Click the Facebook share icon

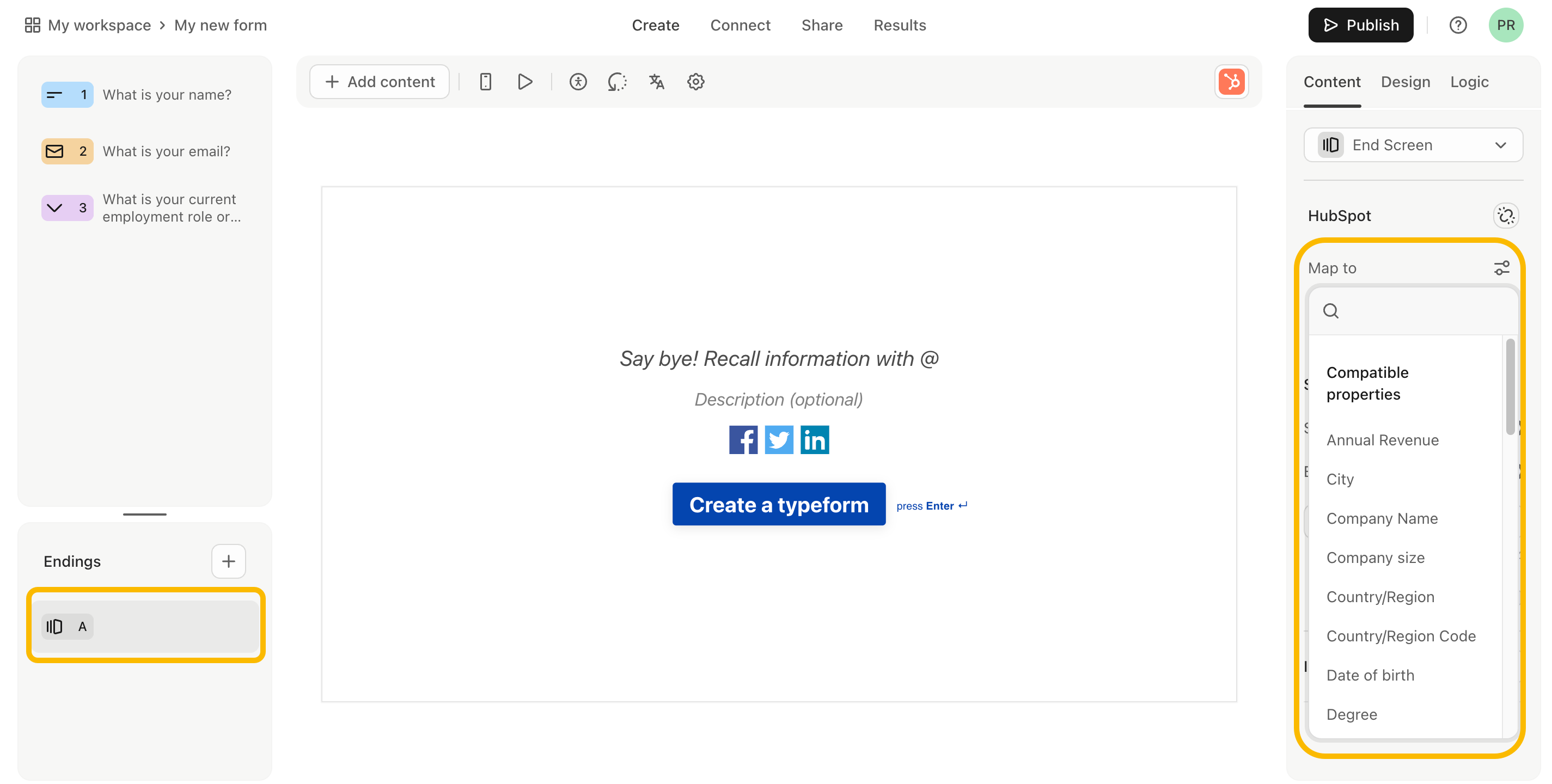tap(743, 440)
